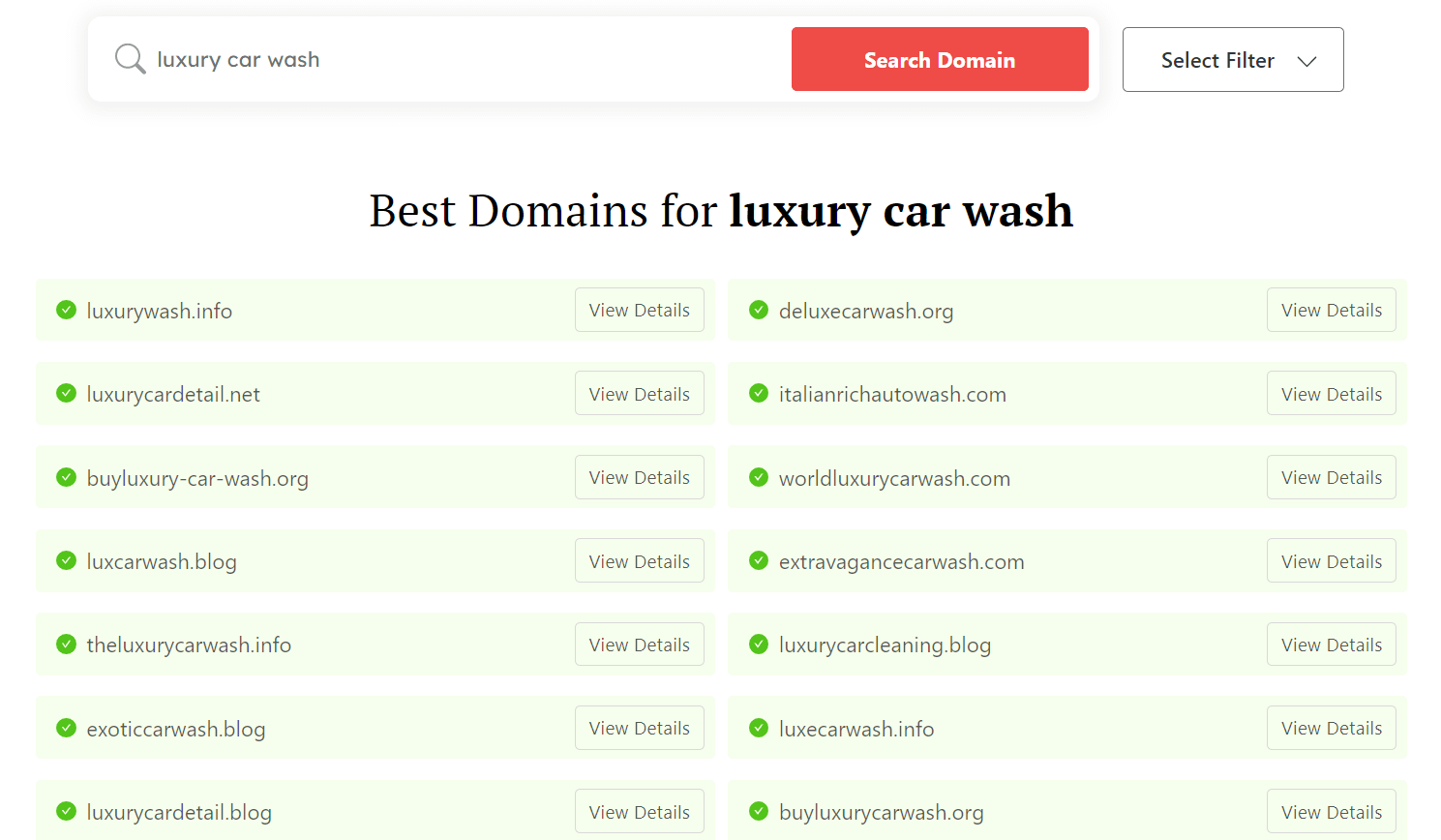Open details for theluxurycarwash.info
The image size is (1441, 840).
(639, 644)
